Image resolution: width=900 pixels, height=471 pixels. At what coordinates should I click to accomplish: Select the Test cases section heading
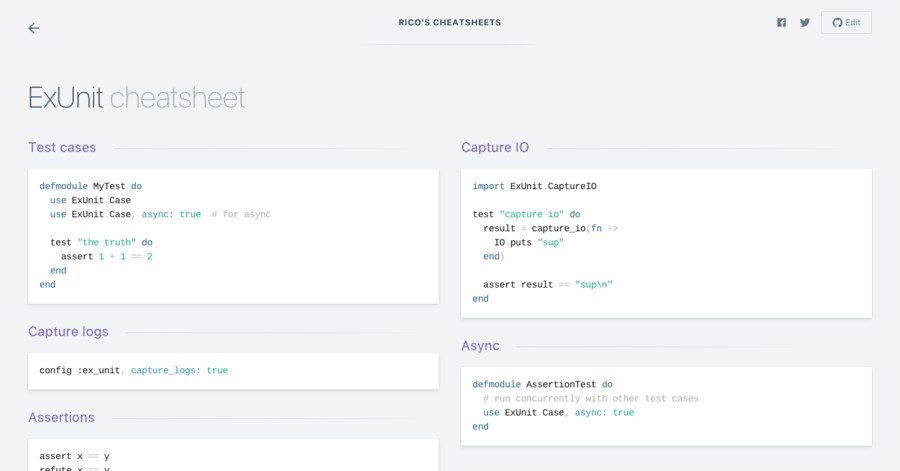coord(62,147)
